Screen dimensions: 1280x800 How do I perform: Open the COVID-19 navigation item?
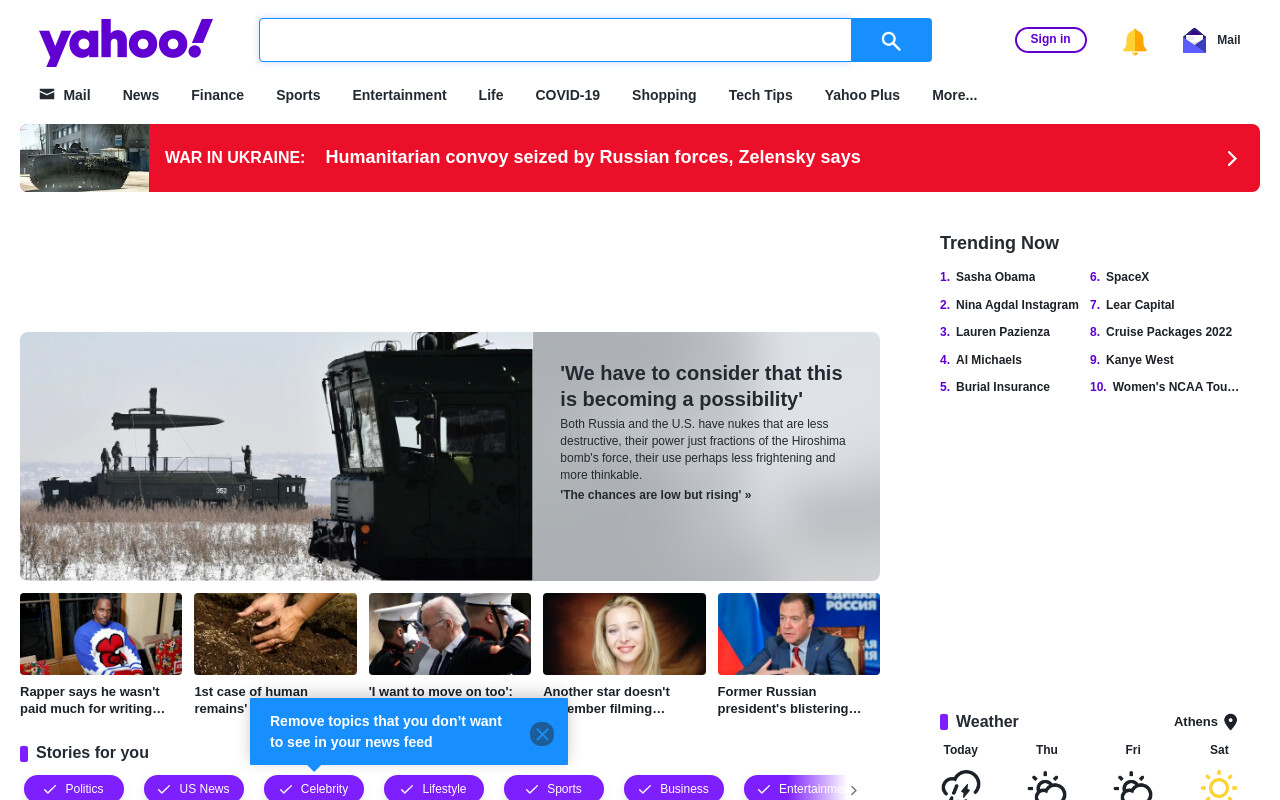(567, 95)
